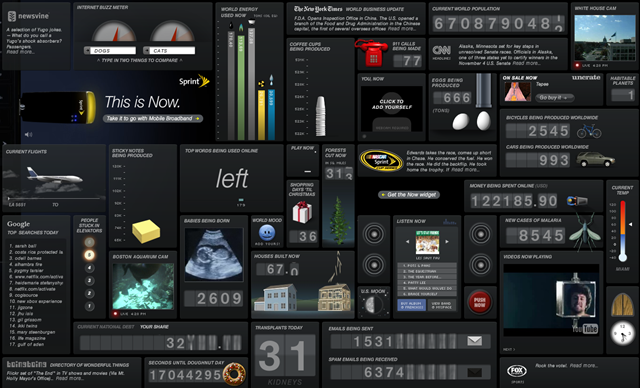The height and width of the screenshot is (388, 640).
Task: Select elevator floor button 1
Action: pos(89,306)
